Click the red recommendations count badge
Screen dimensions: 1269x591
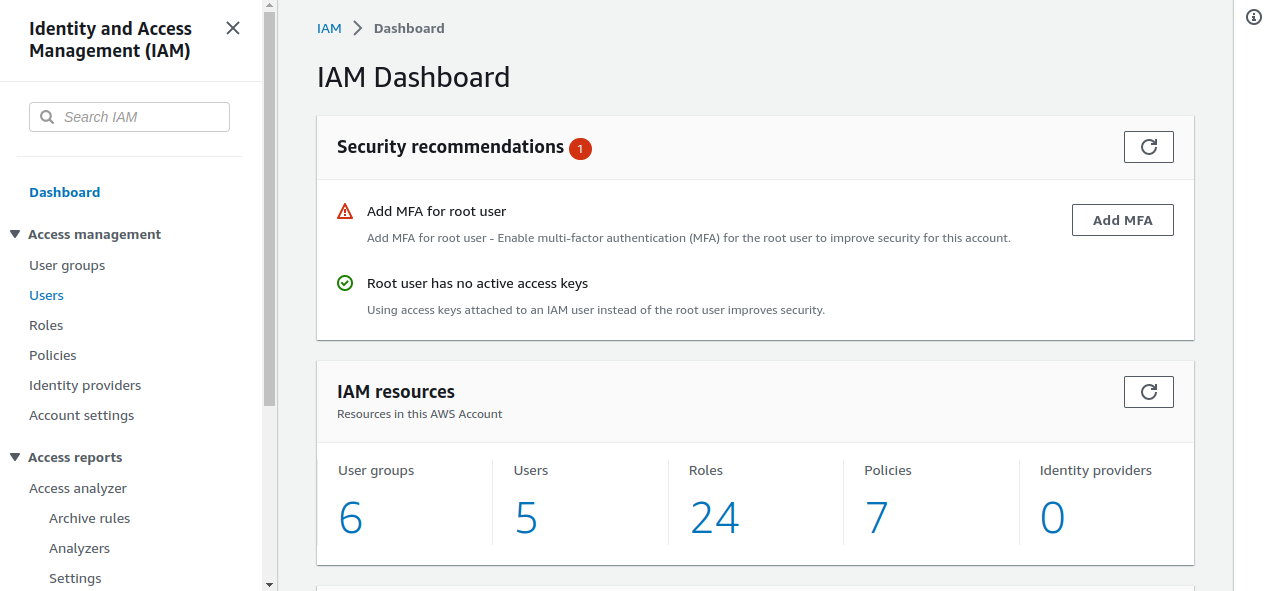[581, 149]
